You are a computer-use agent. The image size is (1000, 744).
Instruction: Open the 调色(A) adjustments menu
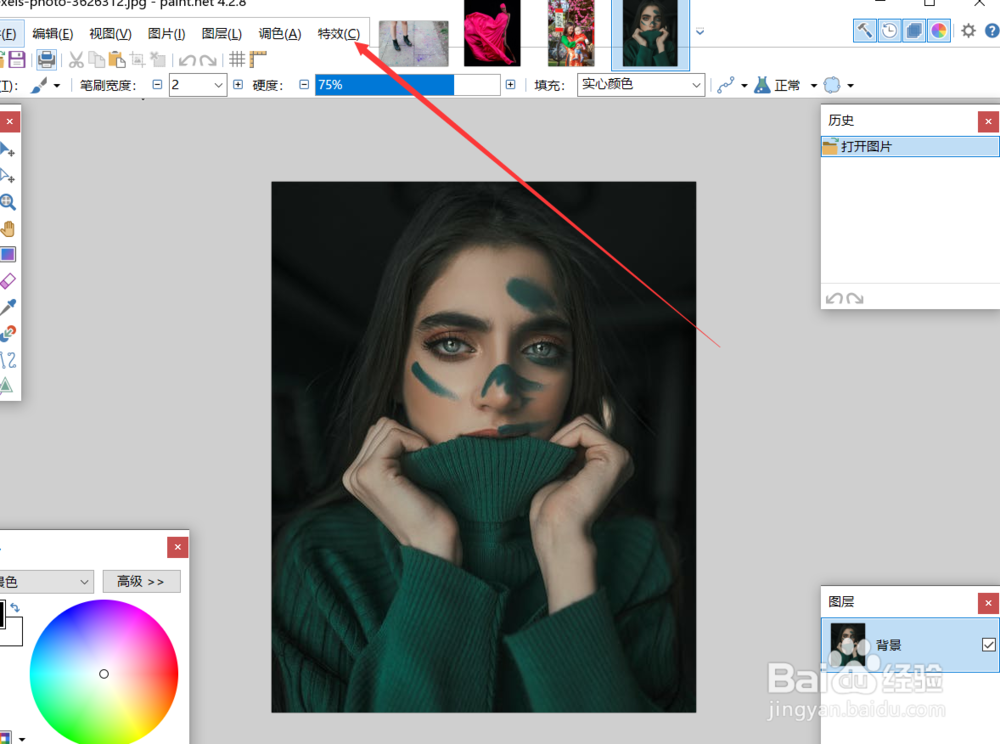(x=280, y=34)
